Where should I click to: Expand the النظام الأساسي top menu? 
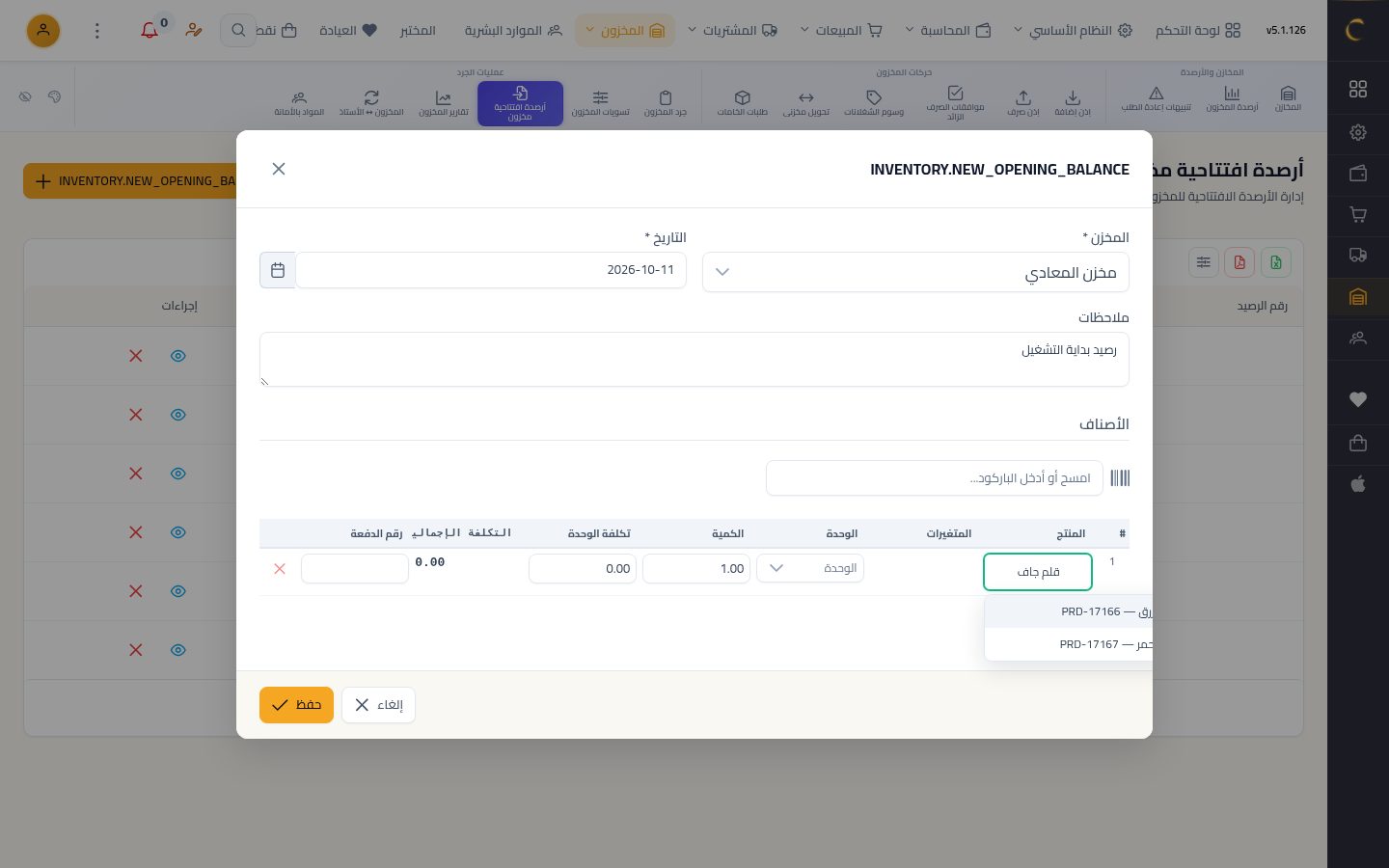coord(1072,31)
